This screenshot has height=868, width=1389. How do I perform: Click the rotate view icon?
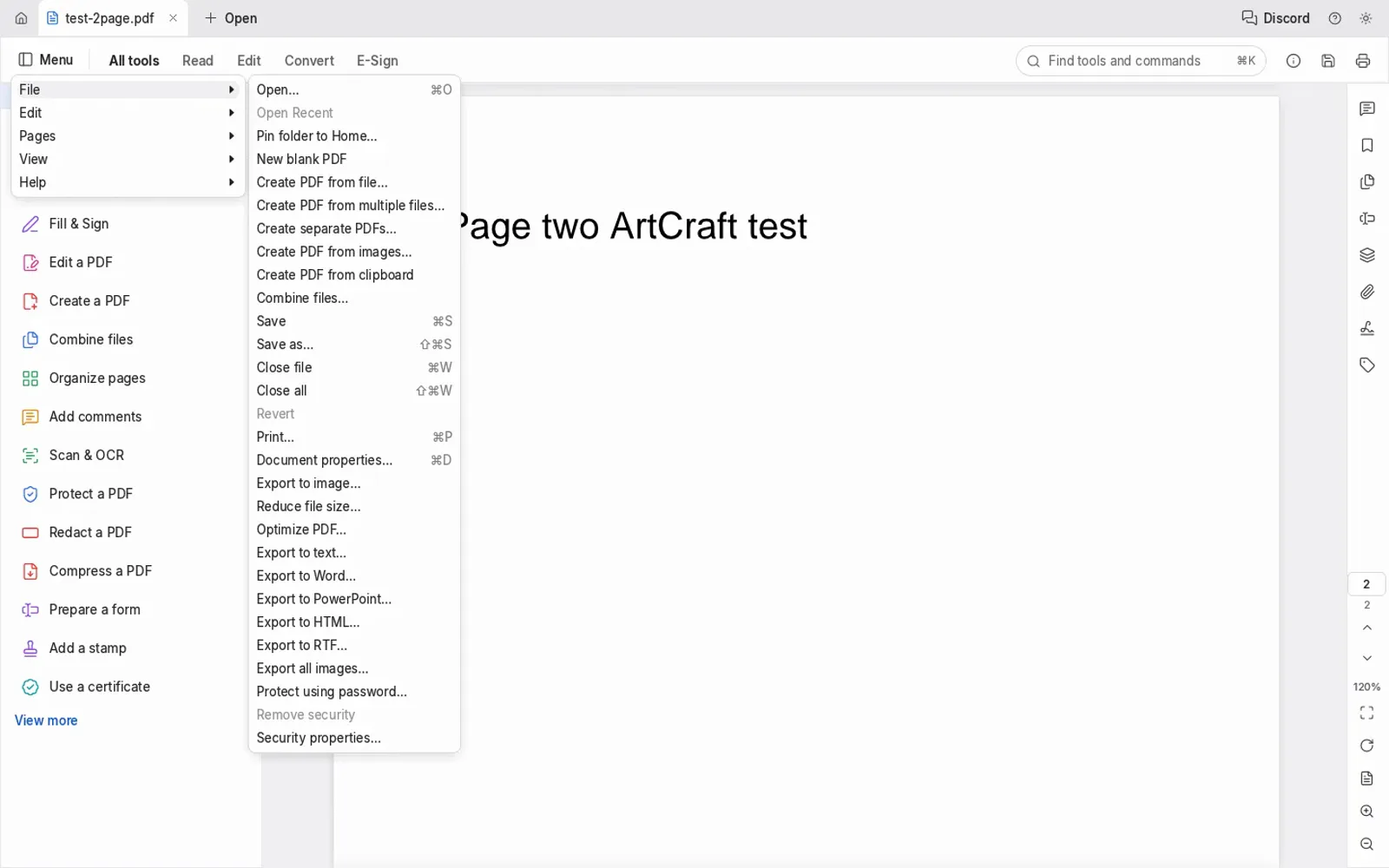pos(1366,746)
